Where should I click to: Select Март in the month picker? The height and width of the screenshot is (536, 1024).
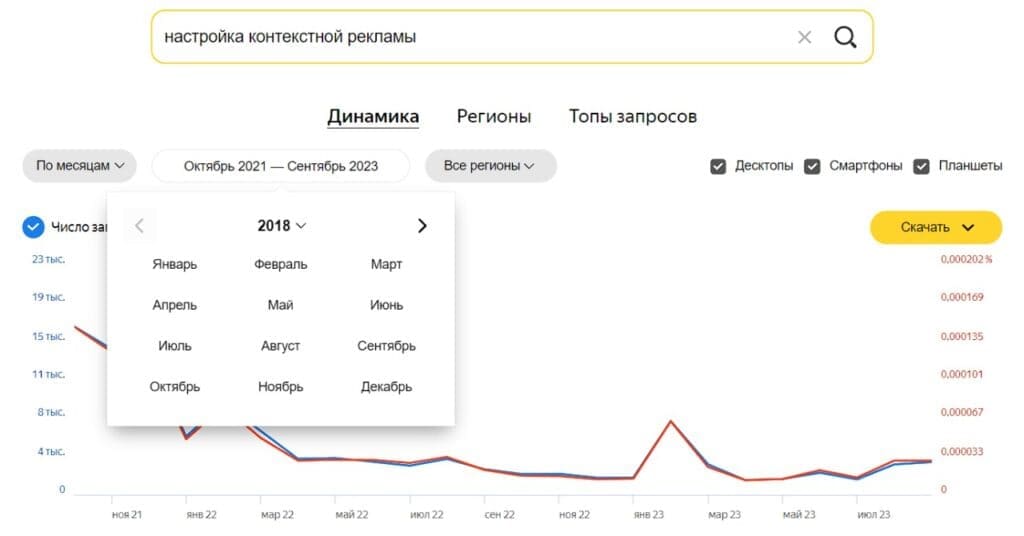point(387,264)
